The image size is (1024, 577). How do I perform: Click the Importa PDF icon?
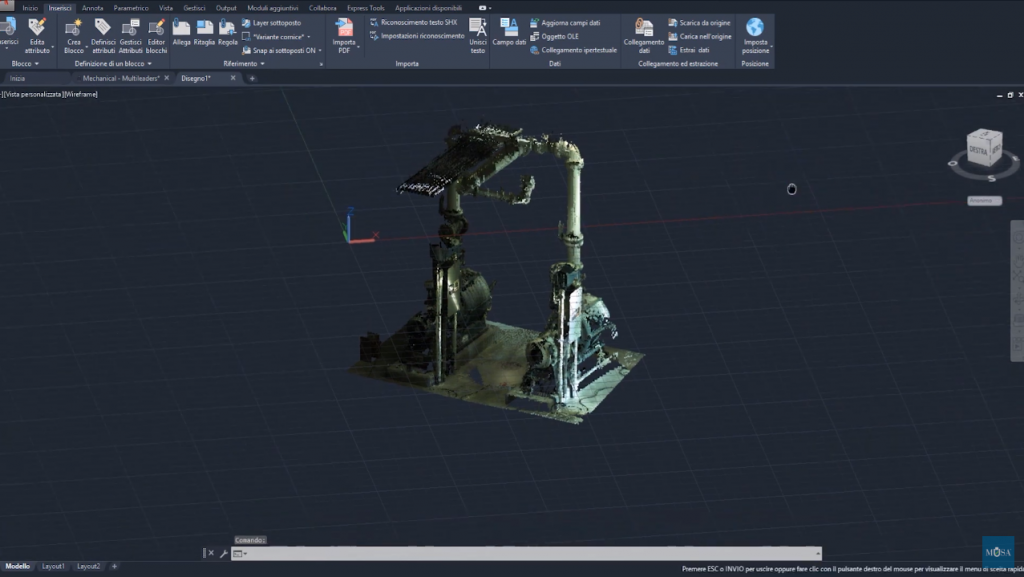click(344, 28)
